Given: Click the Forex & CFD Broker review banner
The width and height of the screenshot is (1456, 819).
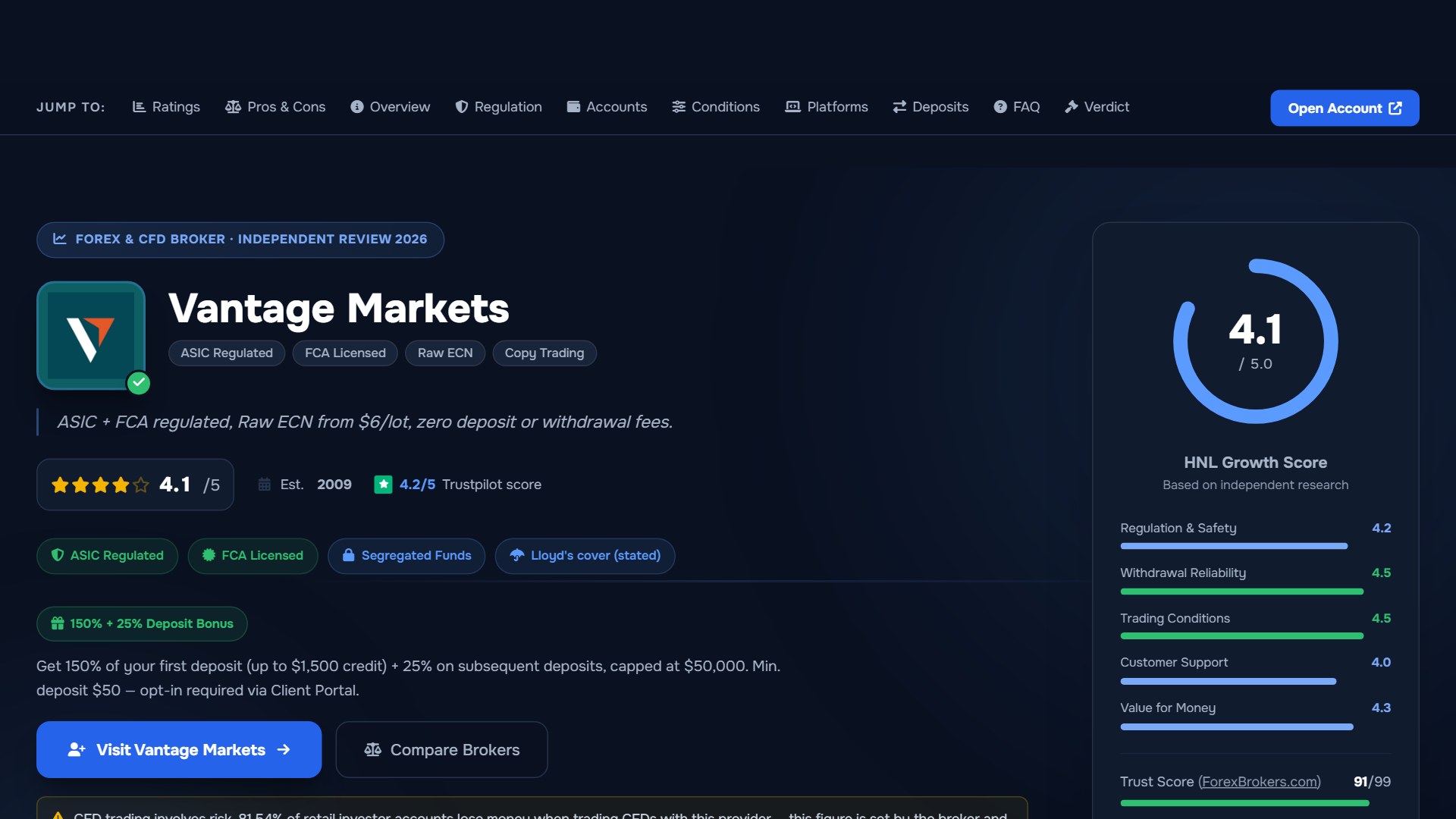Looking at the screenshot, I should pyautogui.click(x=240, y=240).
